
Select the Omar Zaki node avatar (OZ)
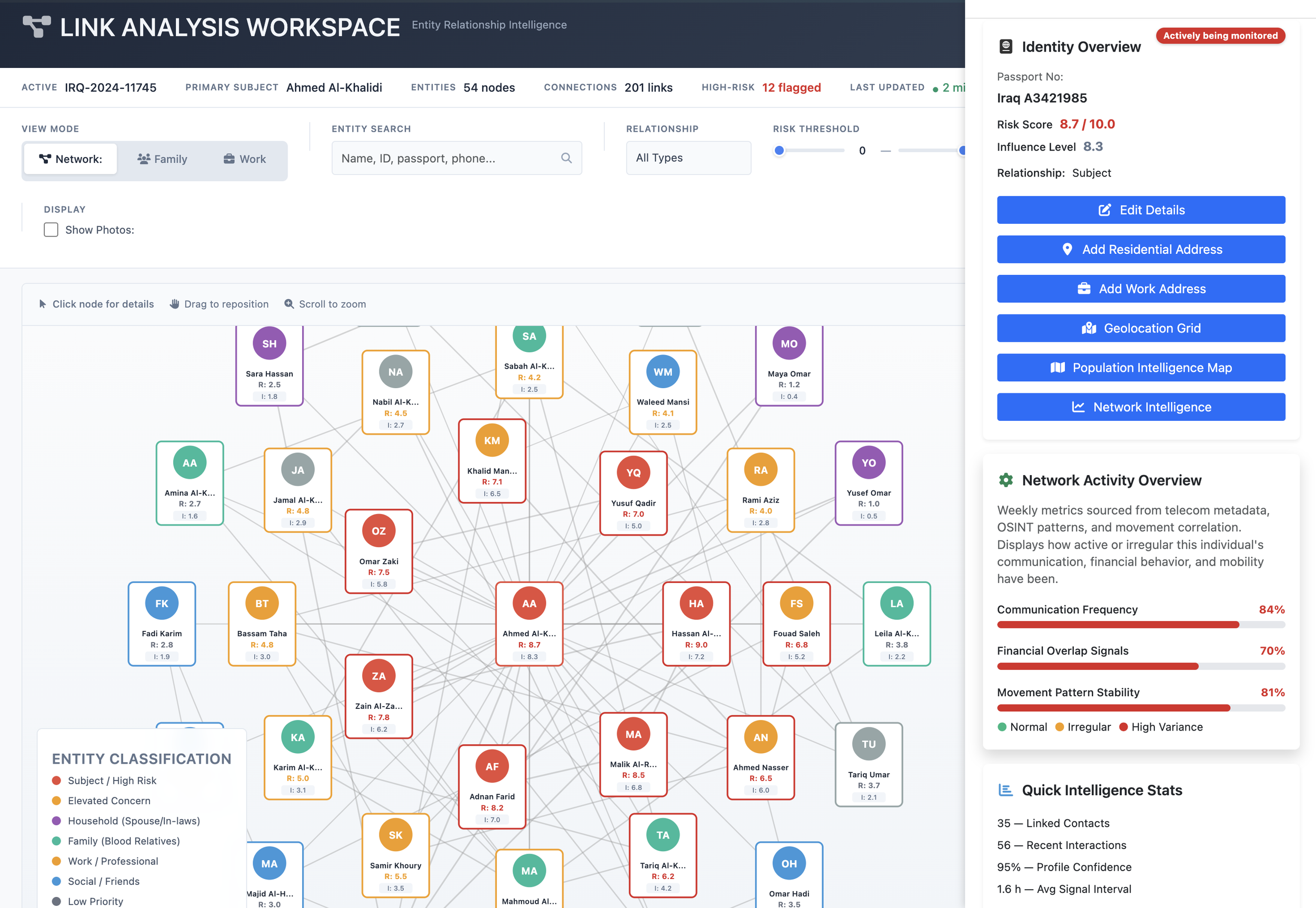(378, 531)
